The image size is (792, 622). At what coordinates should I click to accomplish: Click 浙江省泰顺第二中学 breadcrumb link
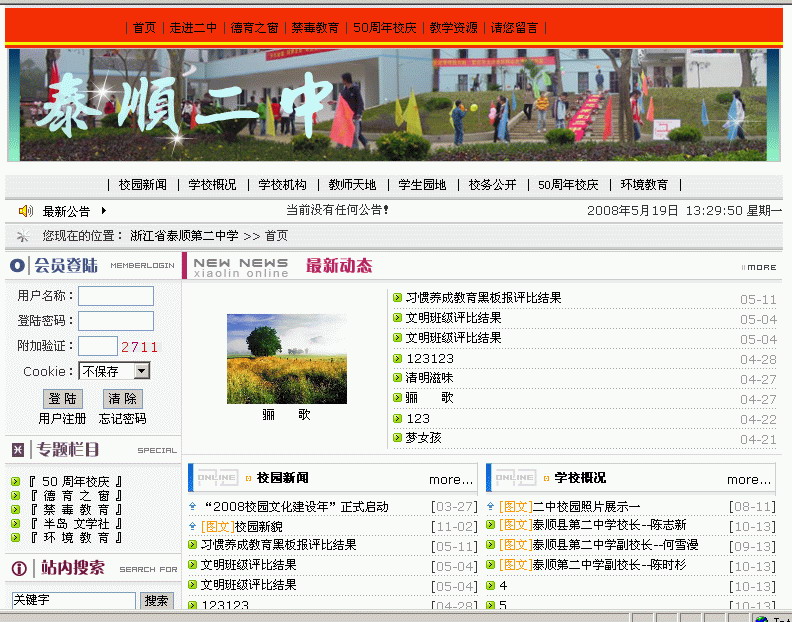point(184,236)
